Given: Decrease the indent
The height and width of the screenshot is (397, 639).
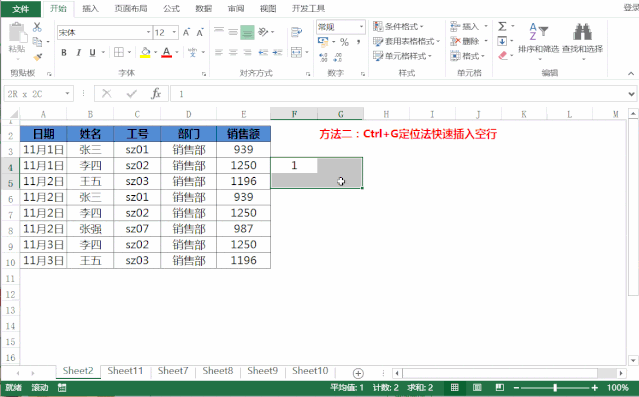Looking at the screenshot, I should [x=263, y=52].
